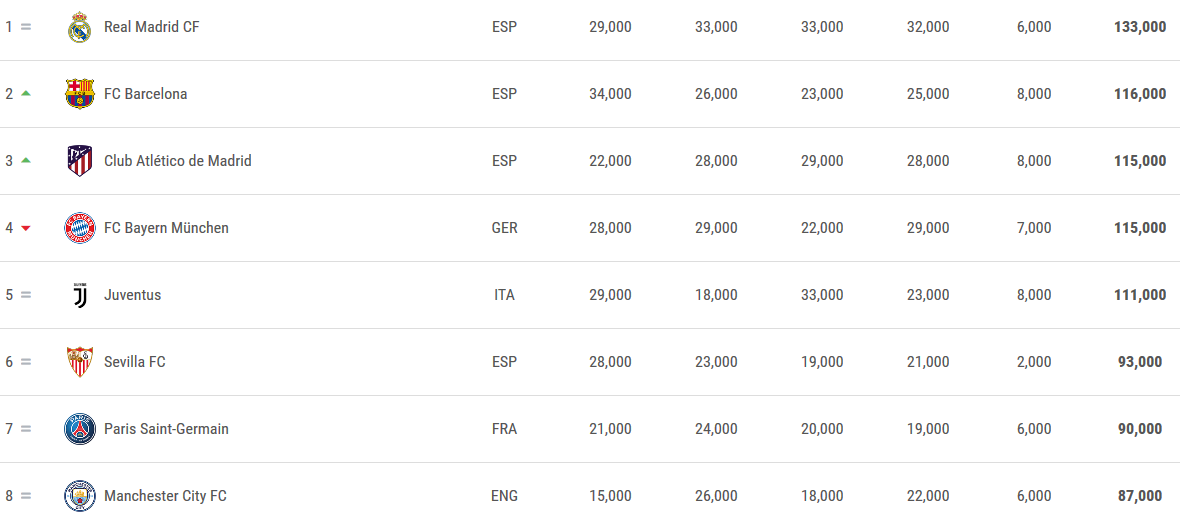Click green up arrow beside rank 3
Viewport: 1180px width, 515px height.
coord(26,161)
